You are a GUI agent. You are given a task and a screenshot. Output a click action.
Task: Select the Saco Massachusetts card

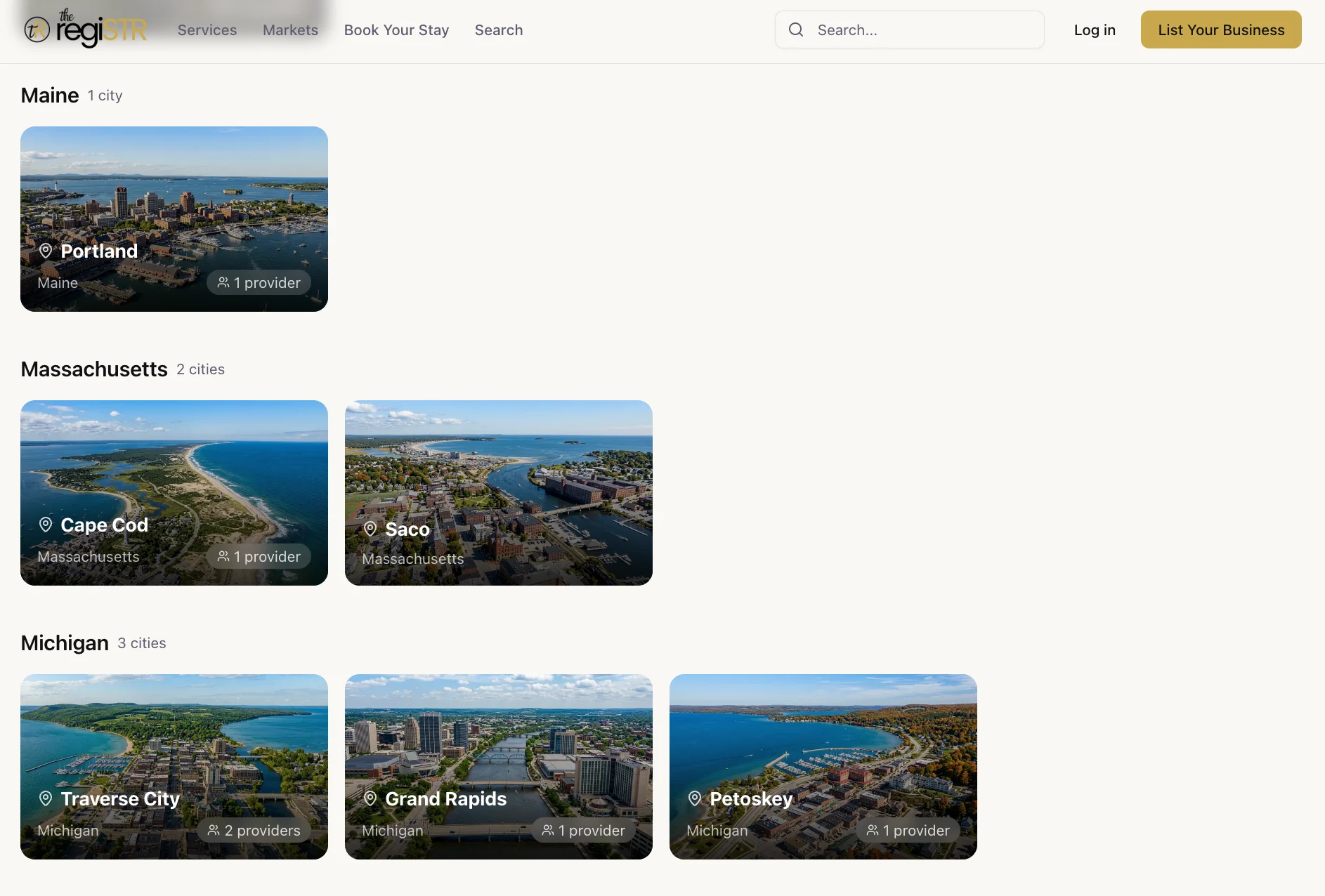point(499,493)
